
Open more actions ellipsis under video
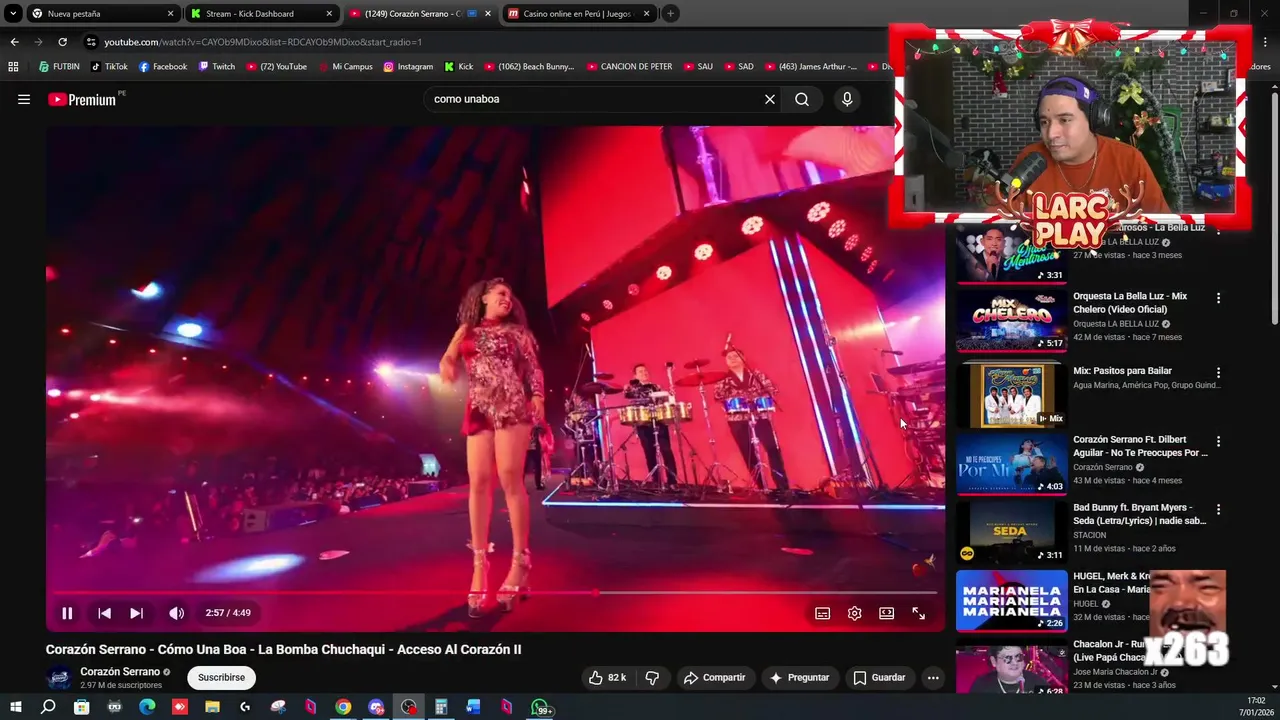click(x=933, y=677)
